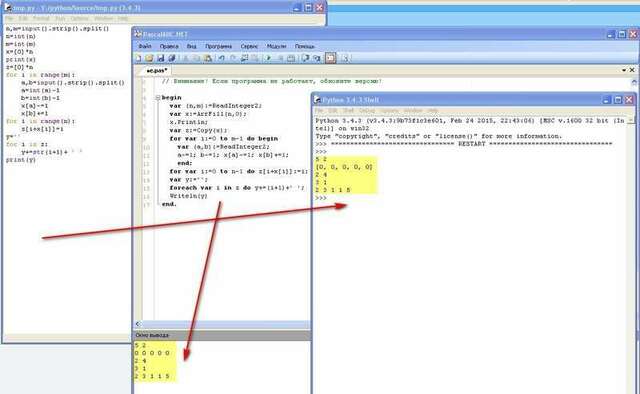Viewport: 640px width, 394px height.
Task: Click the editor horizontal scrollbar left arrow
Action: 138,324
